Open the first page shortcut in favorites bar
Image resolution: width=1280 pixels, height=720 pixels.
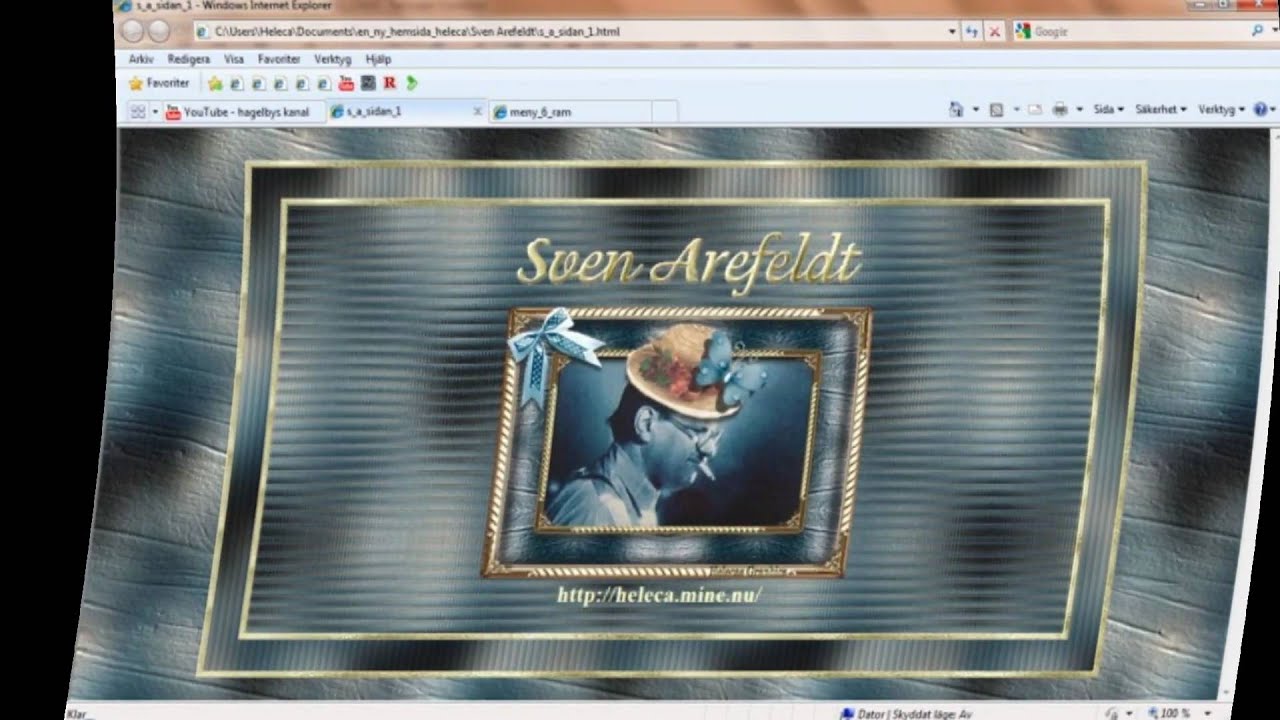pyautogui.click(x=237, y=84)
